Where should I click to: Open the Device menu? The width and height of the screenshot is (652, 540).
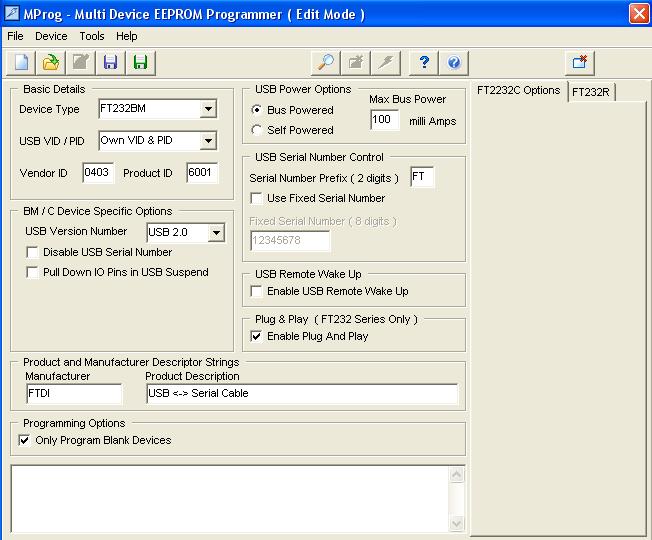(x=51, y=36)
